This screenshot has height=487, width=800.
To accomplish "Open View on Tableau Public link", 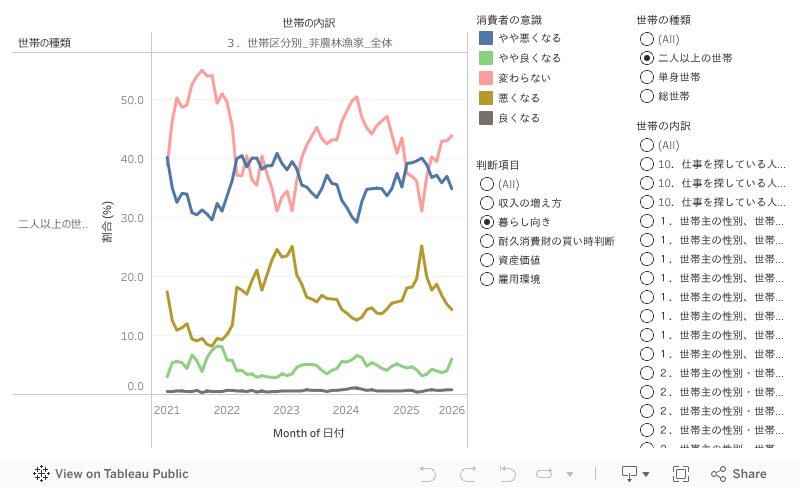I will (121, 474).
